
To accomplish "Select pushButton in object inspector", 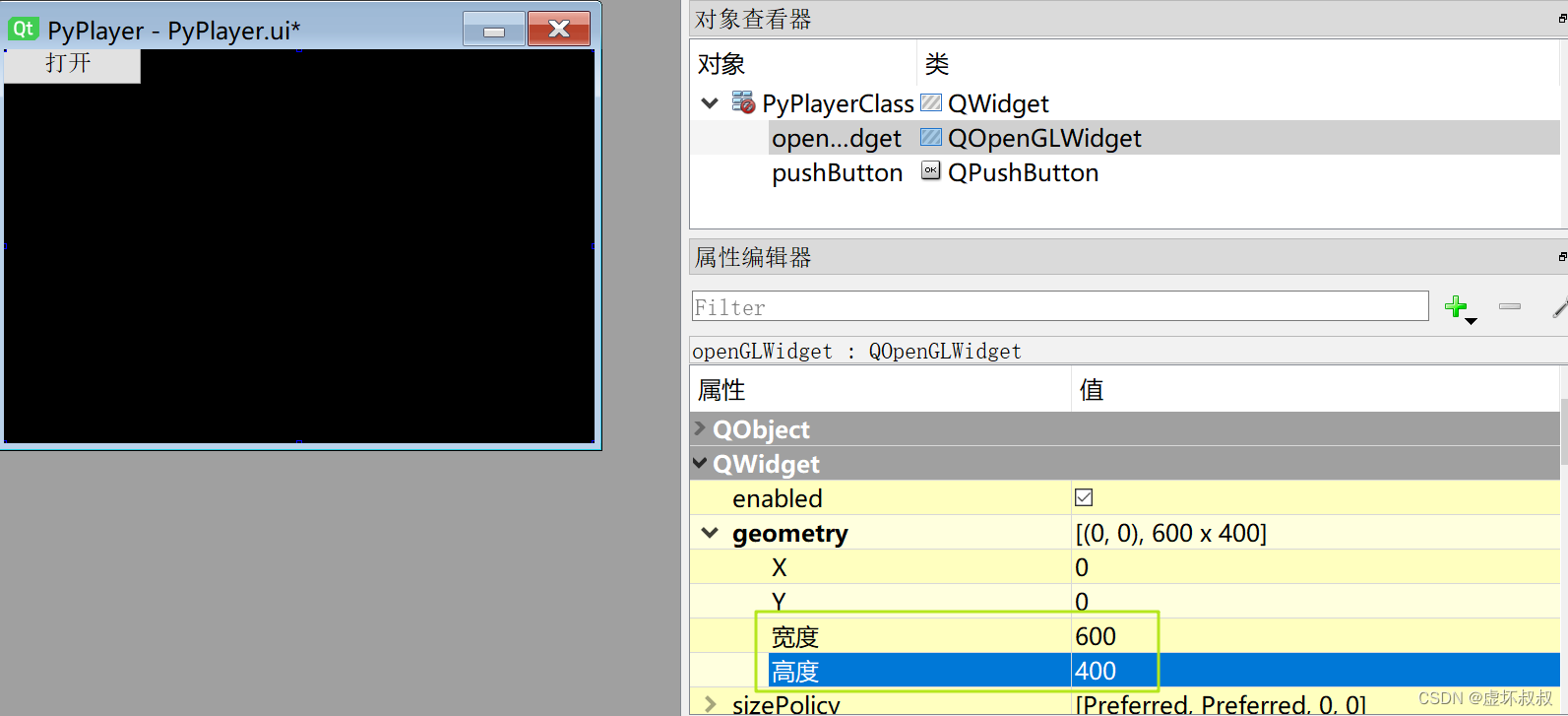I will point(837,172).
